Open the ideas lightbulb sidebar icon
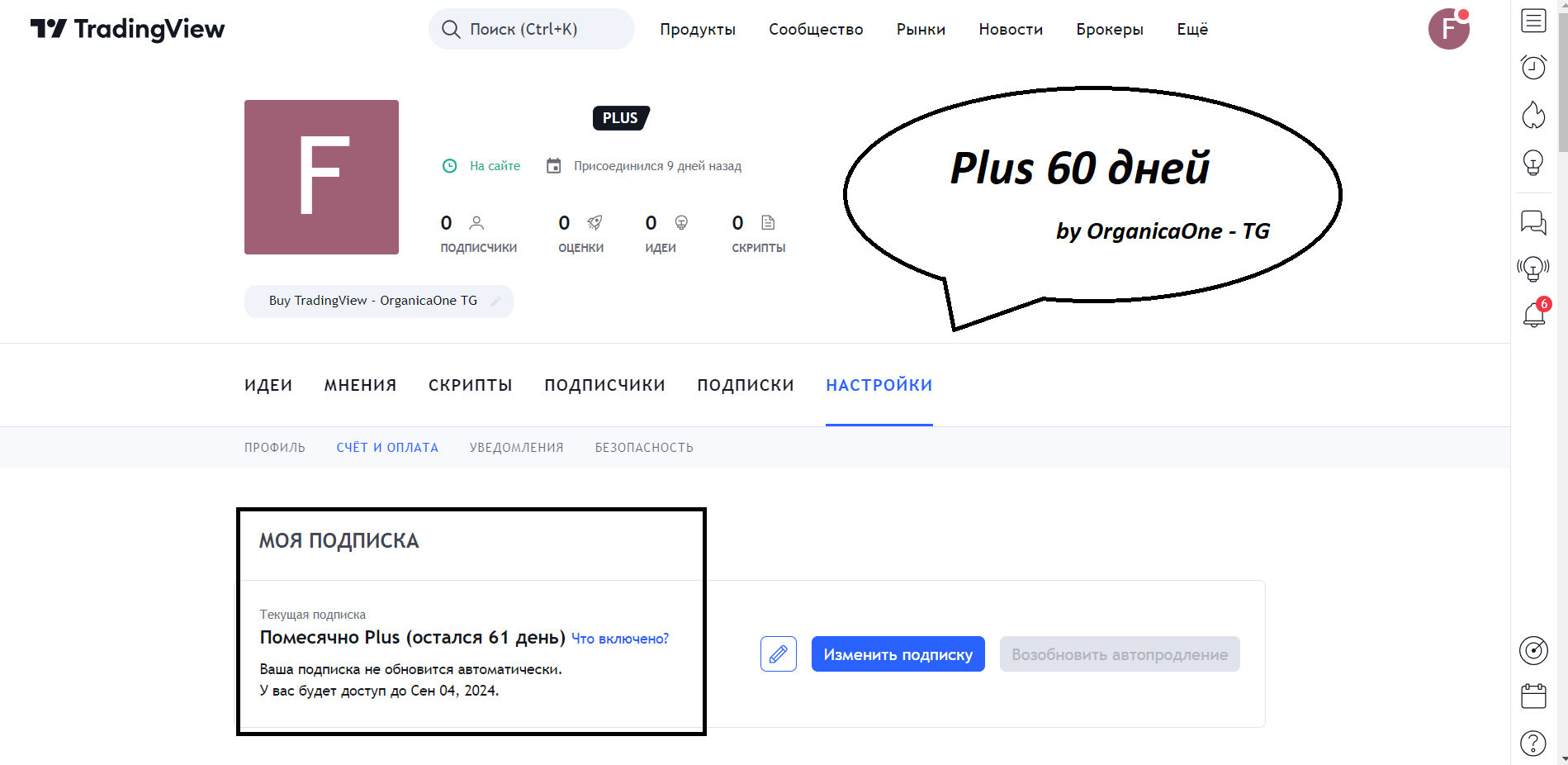The image size is (1568, 765). [1533, 163]
